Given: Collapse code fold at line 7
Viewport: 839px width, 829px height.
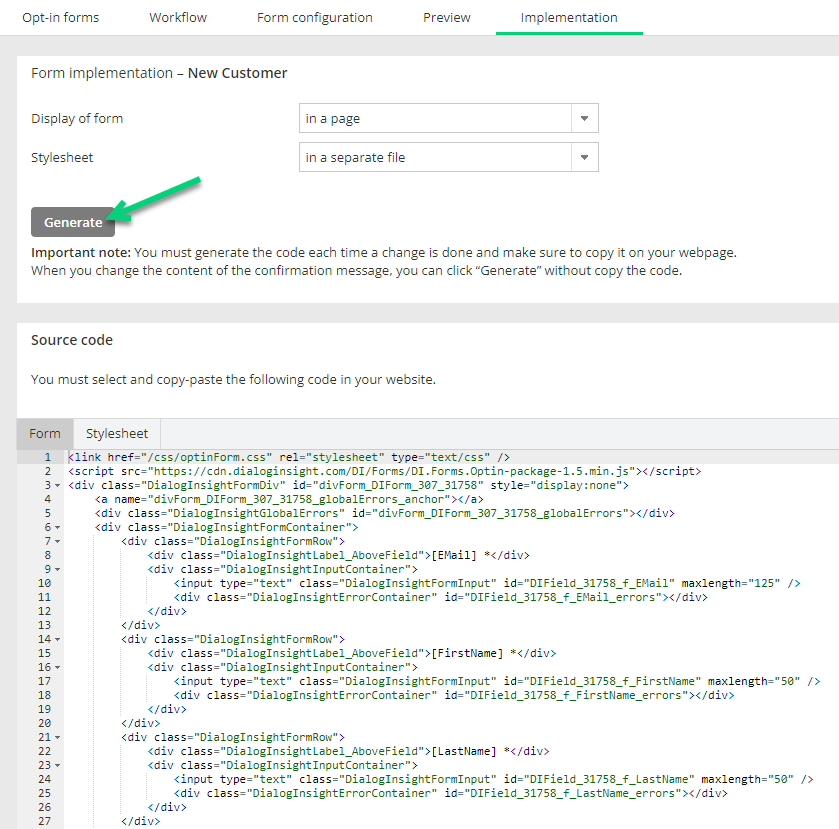Looking at the screenshot, I should (57, 541).
